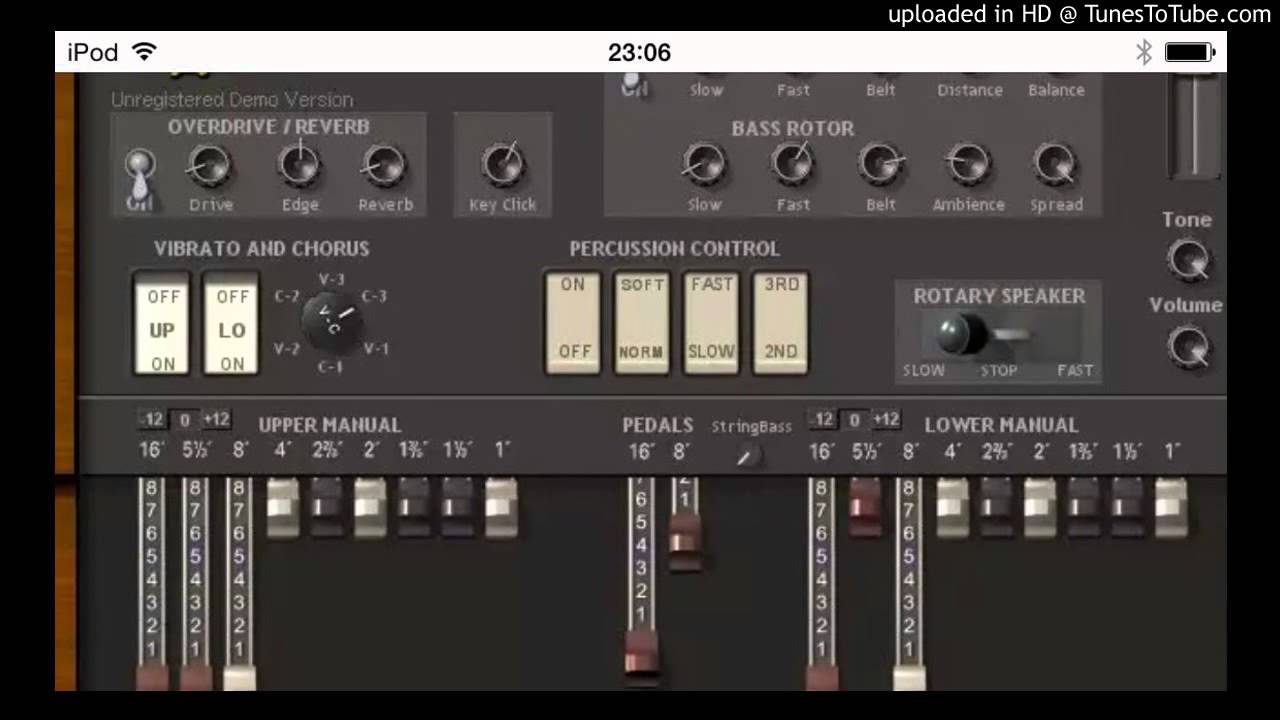
Task: Select 0 transpose for Upper Manual
Action: pos(184,420)
